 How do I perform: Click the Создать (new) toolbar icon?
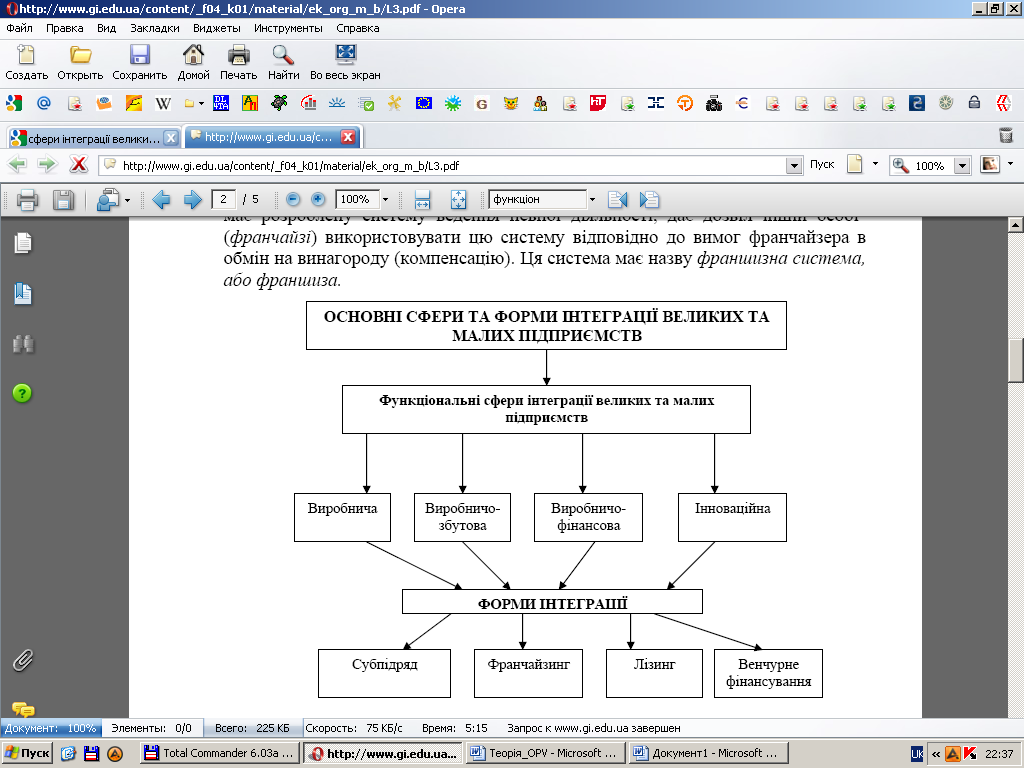(26, 55)
